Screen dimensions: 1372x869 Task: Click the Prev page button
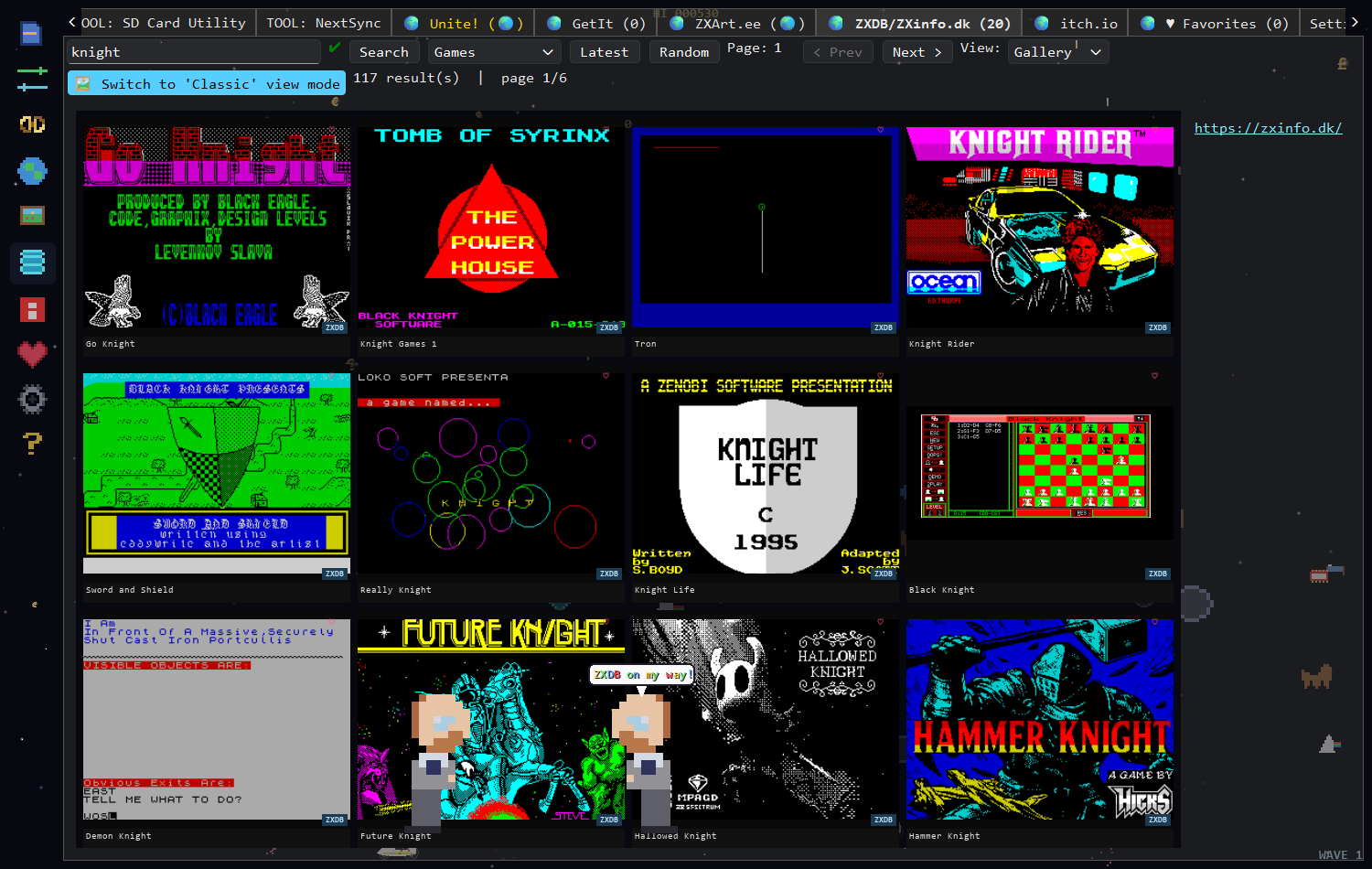tap(838, 52)
